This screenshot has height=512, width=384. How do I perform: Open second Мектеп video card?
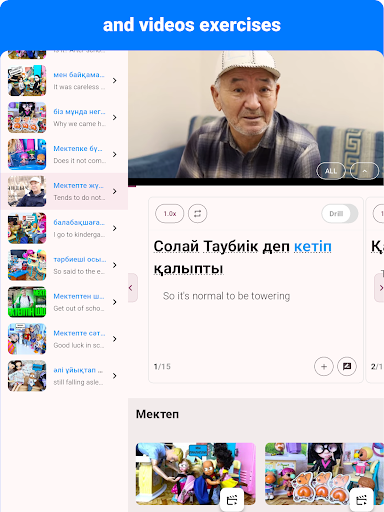pos(324,474)
